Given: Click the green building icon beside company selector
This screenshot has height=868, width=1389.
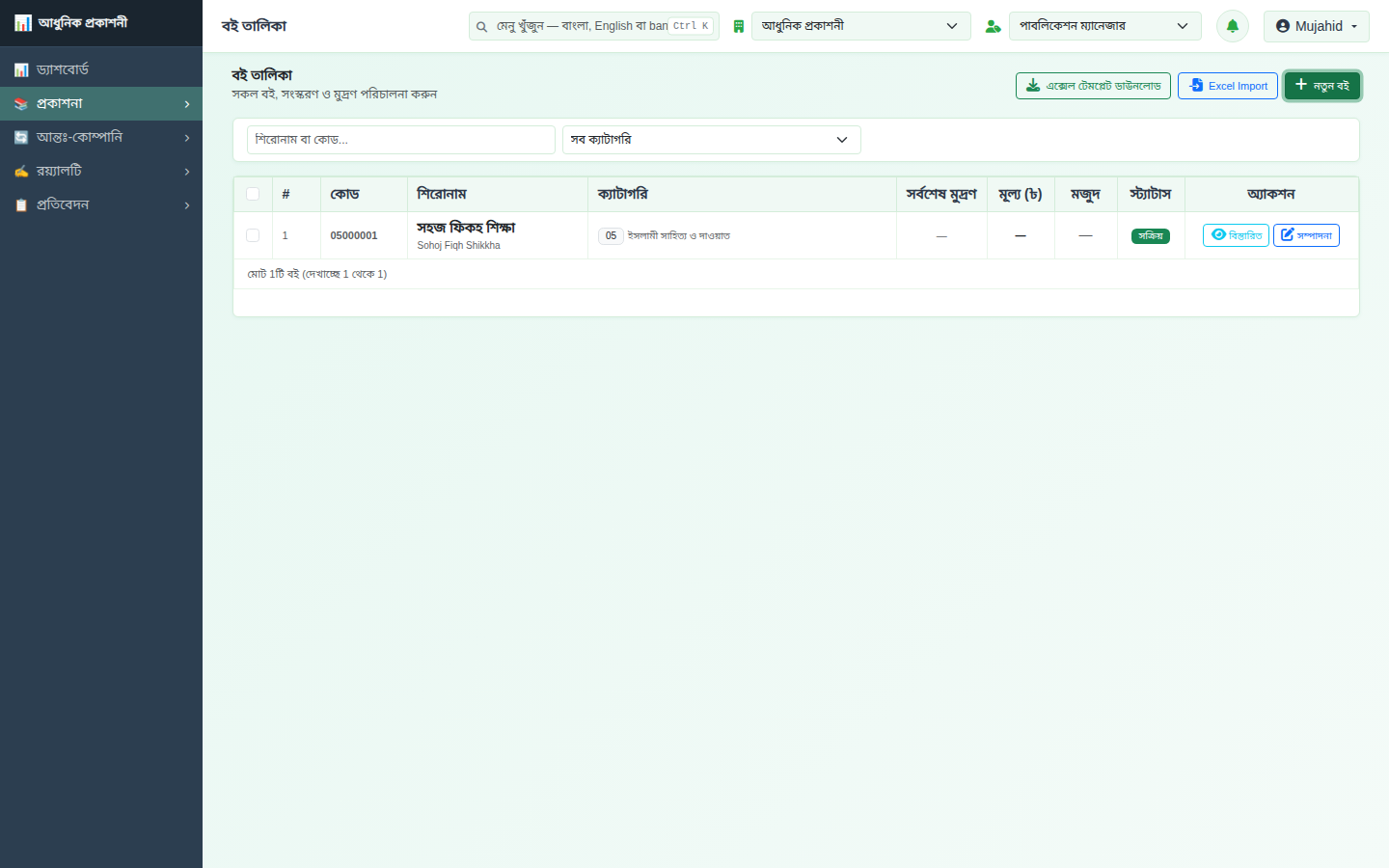Looking at the screenshot, I should pyautogui.click(x=739, y=27).
